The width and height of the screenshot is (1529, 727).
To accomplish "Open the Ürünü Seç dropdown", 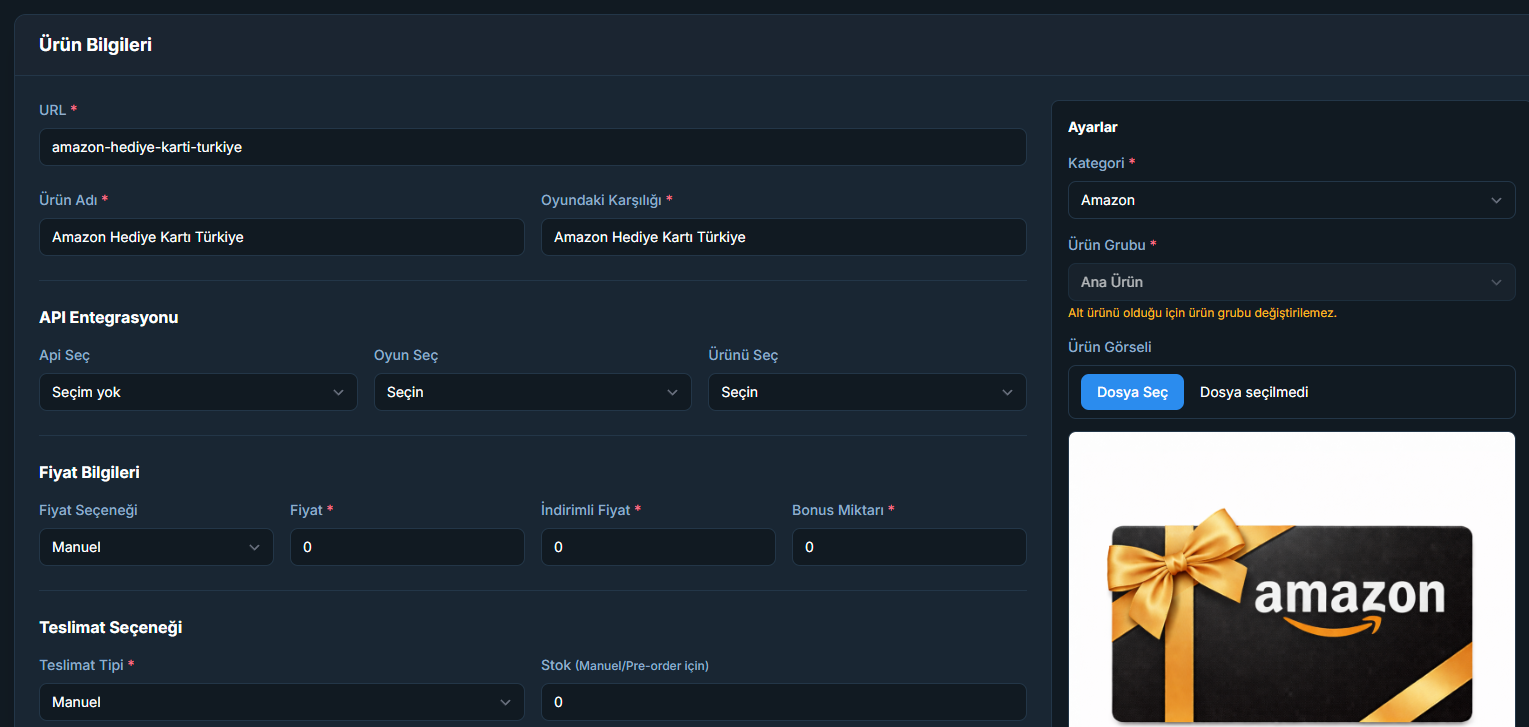I will tap(867, 392).
